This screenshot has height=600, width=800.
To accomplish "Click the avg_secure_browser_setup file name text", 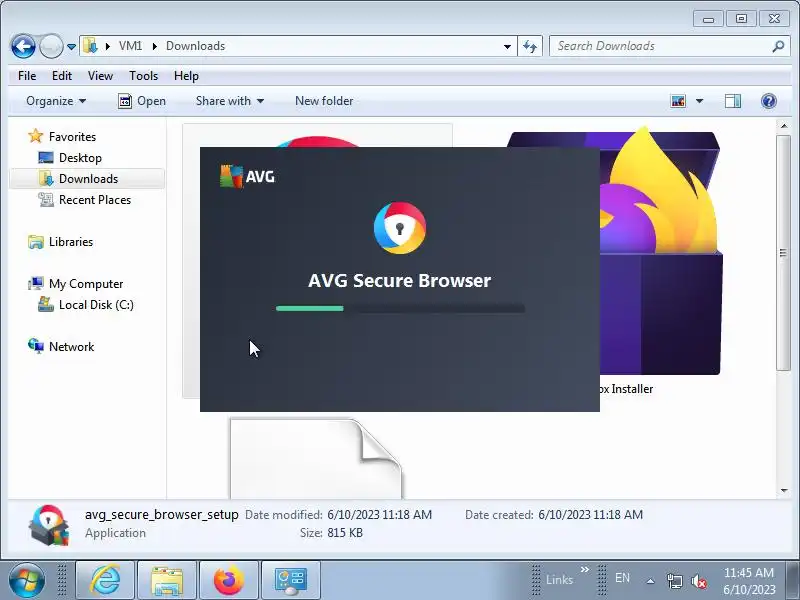I will coord(162,515).
